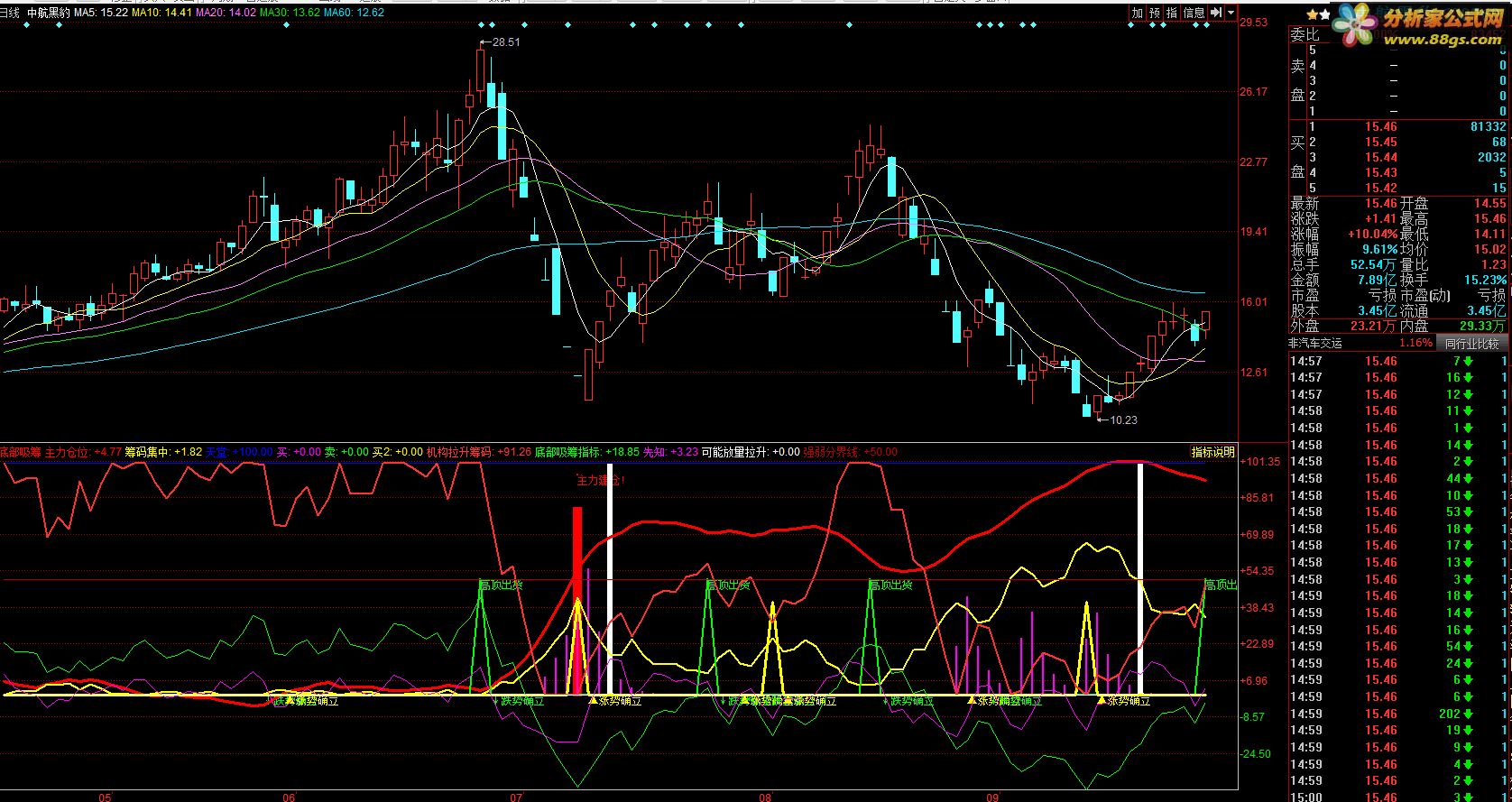Click the 外盘 23.21万 value
Screen dimensions: 1512x802
click(x=1374, y=327)
